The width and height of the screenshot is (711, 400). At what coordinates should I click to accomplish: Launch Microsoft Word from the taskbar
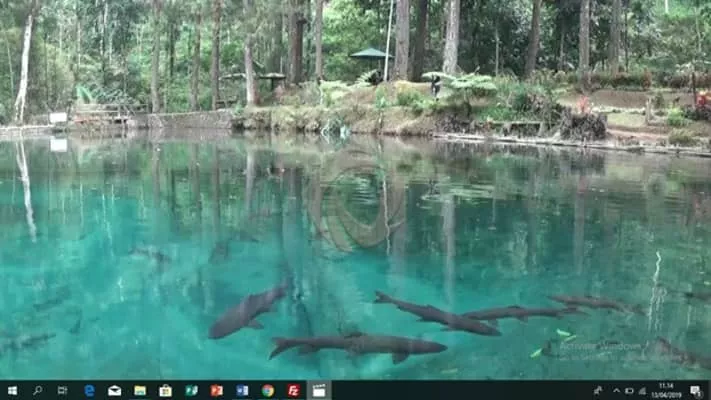pos(242,390)
